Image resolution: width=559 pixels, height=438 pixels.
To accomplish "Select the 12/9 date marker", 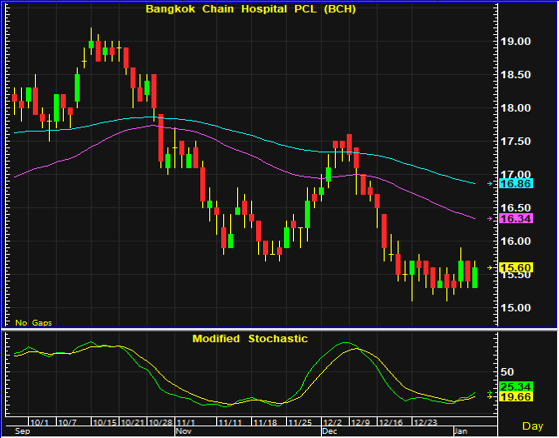I will tap(360, 423).
